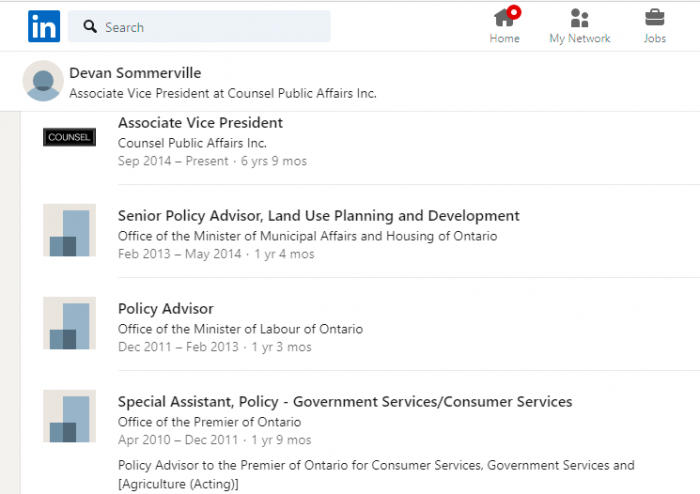Click the Home notification red badge
Image resolution: width=700 pixels, height=494 pixels.
point(514,12)
